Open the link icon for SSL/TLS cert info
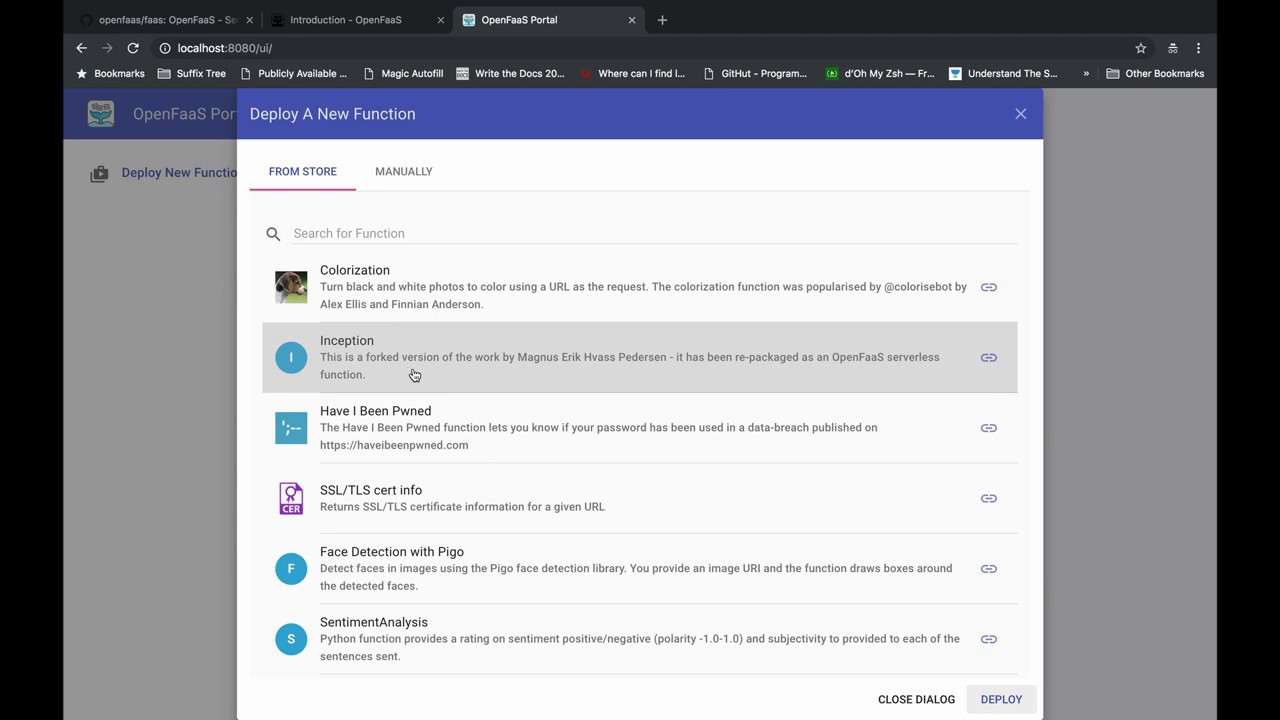This screenshot has width=1280, height=720. [x=988, y=498]
